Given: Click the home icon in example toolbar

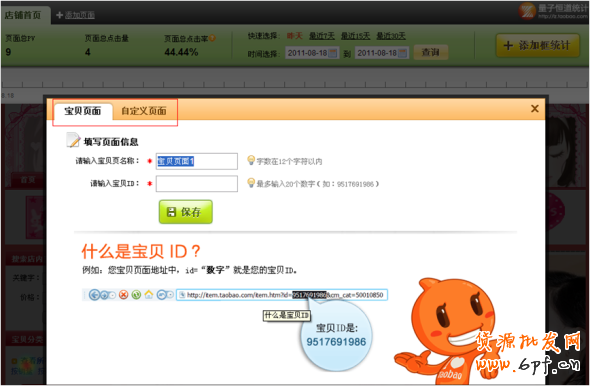Looking at the screenshot, I should [x=149, y=294].
